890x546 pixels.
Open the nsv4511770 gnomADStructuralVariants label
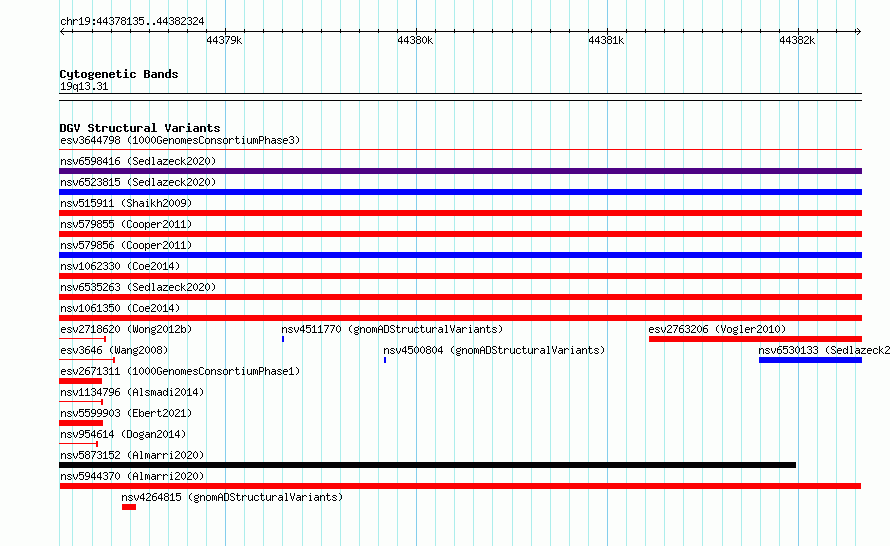click(x=392, y=329)
